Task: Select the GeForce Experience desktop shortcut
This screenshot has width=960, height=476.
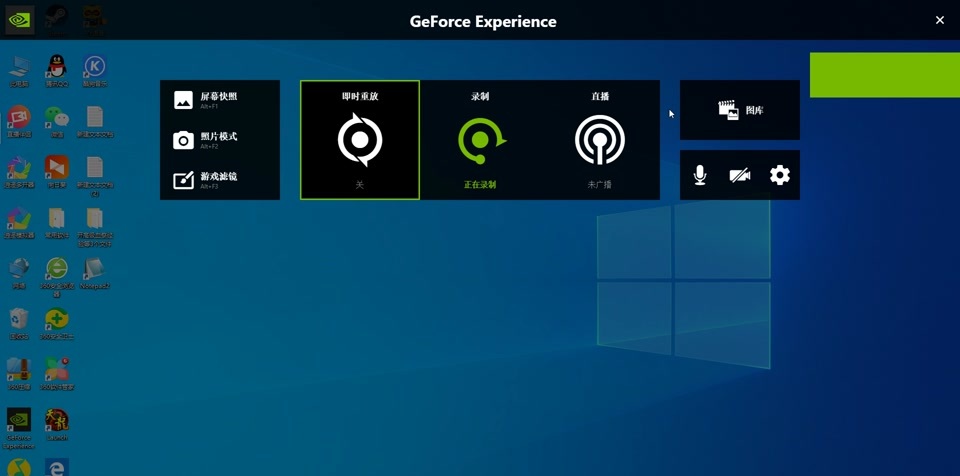Action: point(19,422)
